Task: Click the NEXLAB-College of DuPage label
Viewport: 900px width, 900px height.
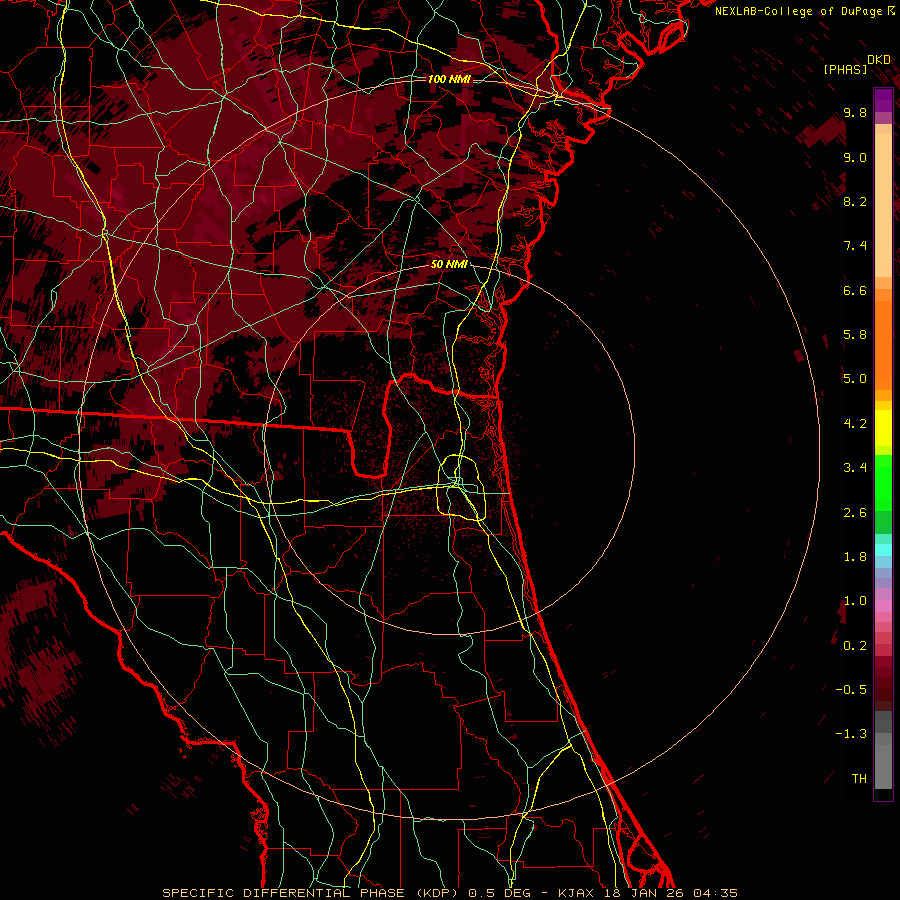Action: [x=798, y=11]
